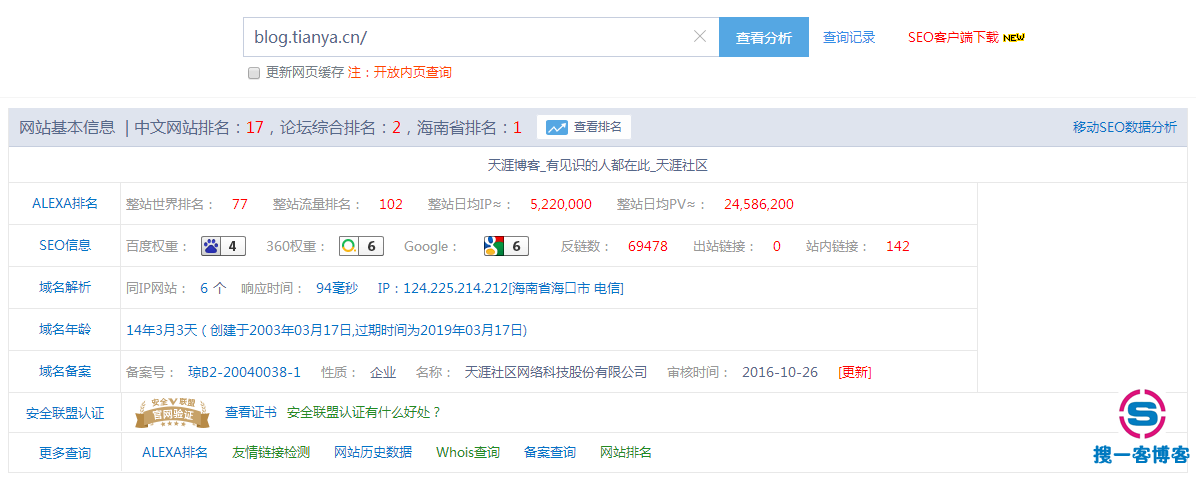Click the Google weight badge icon
This screenshot has width=1196, height=480.
tap(494, 246)
